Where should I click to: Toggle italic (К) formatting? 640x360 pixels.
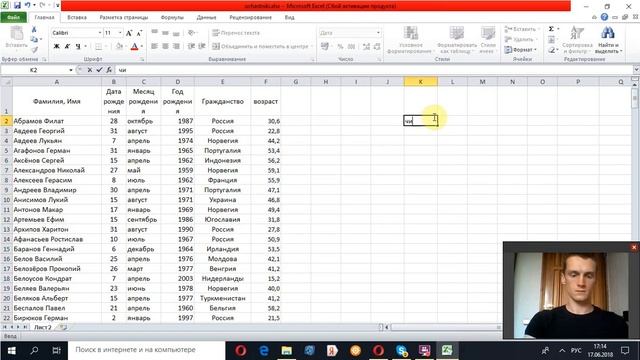(x=67, y=46)
